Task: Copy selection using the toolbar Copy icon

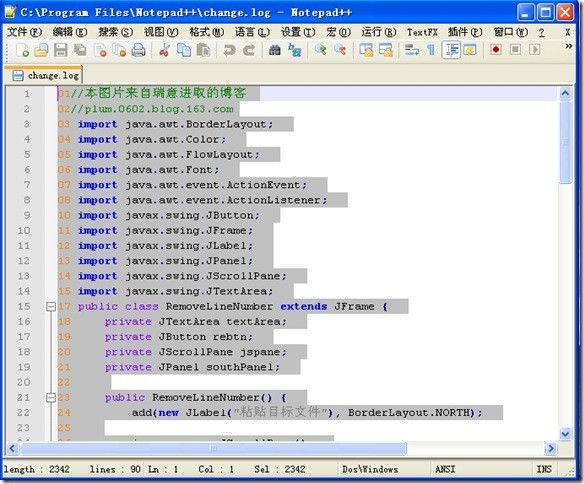Action: (x=184, y=50)
